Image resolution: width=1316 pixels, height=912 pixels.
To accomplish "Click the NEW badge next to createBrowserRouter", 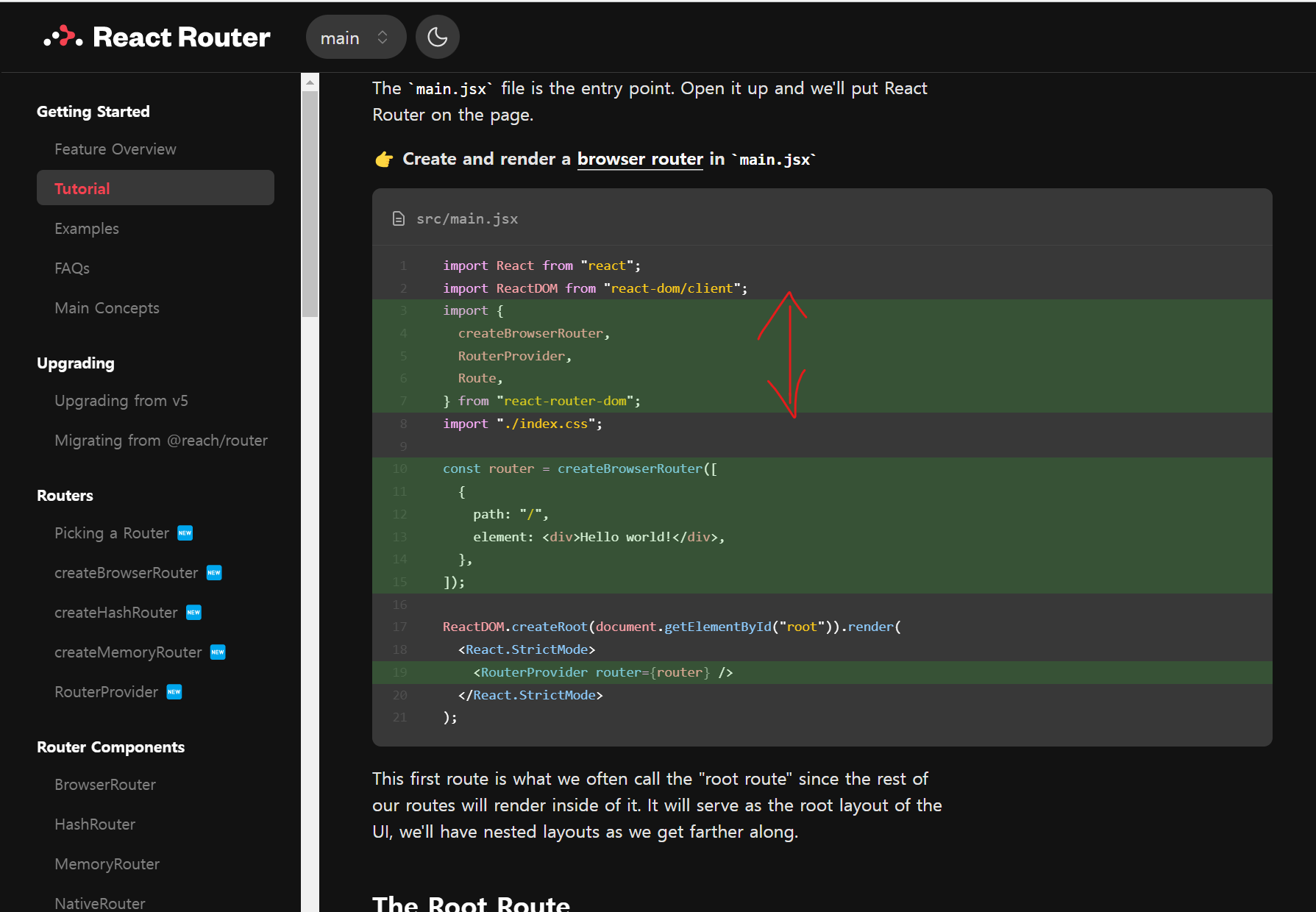I will (214, 573).
